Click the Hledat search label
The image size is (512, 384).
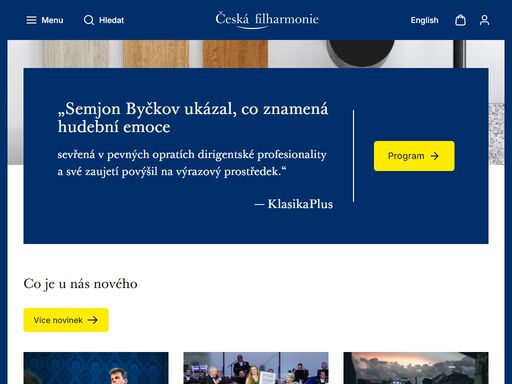[111, 20]
